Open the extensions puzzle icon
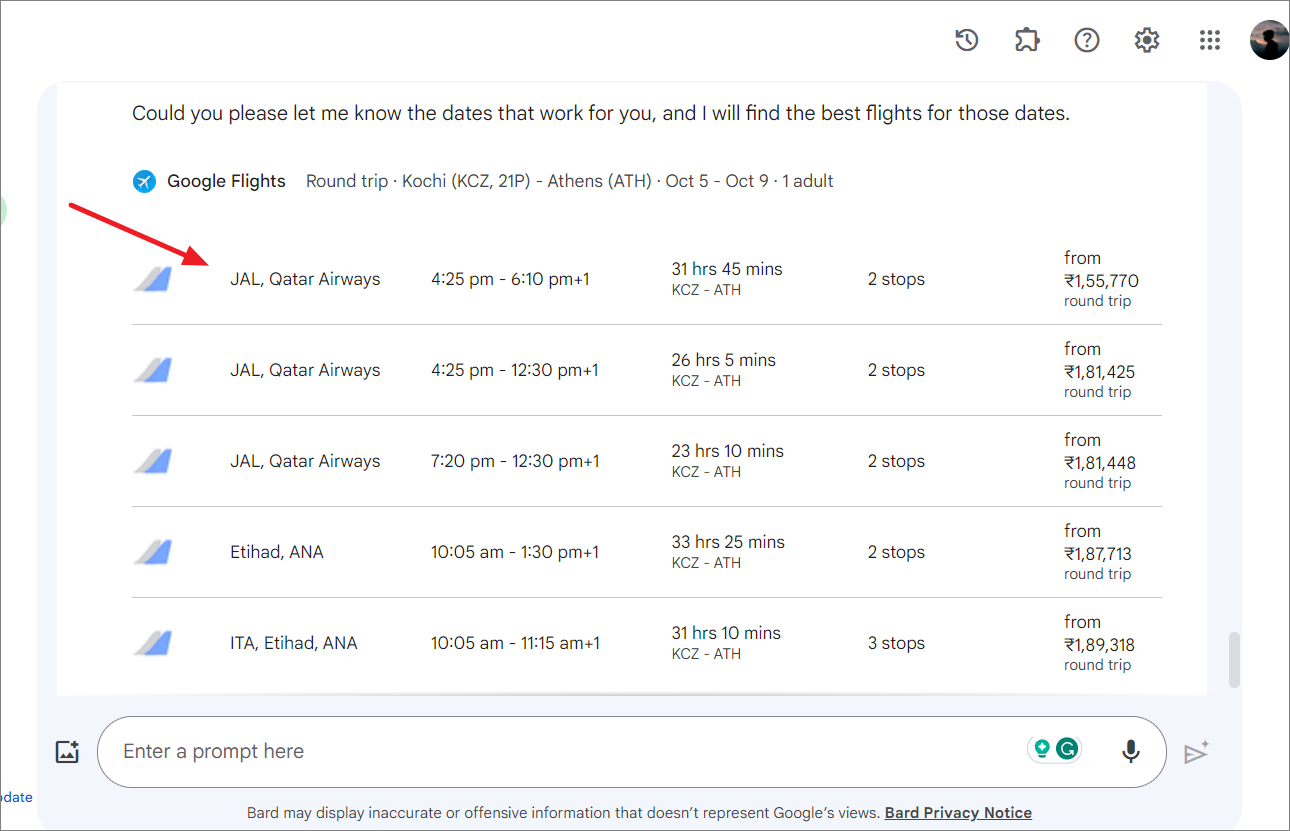1290x831 pixels. click(x=1027, y=40)
